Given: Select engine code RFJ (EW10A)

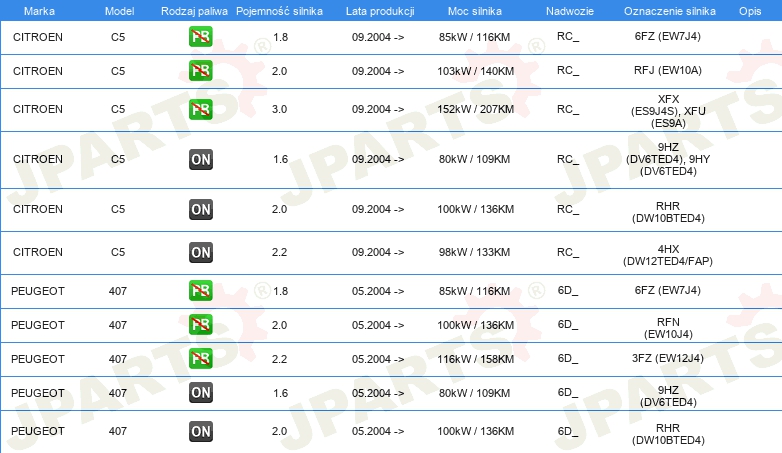Looking at the screenshot, I should point(668,70).
